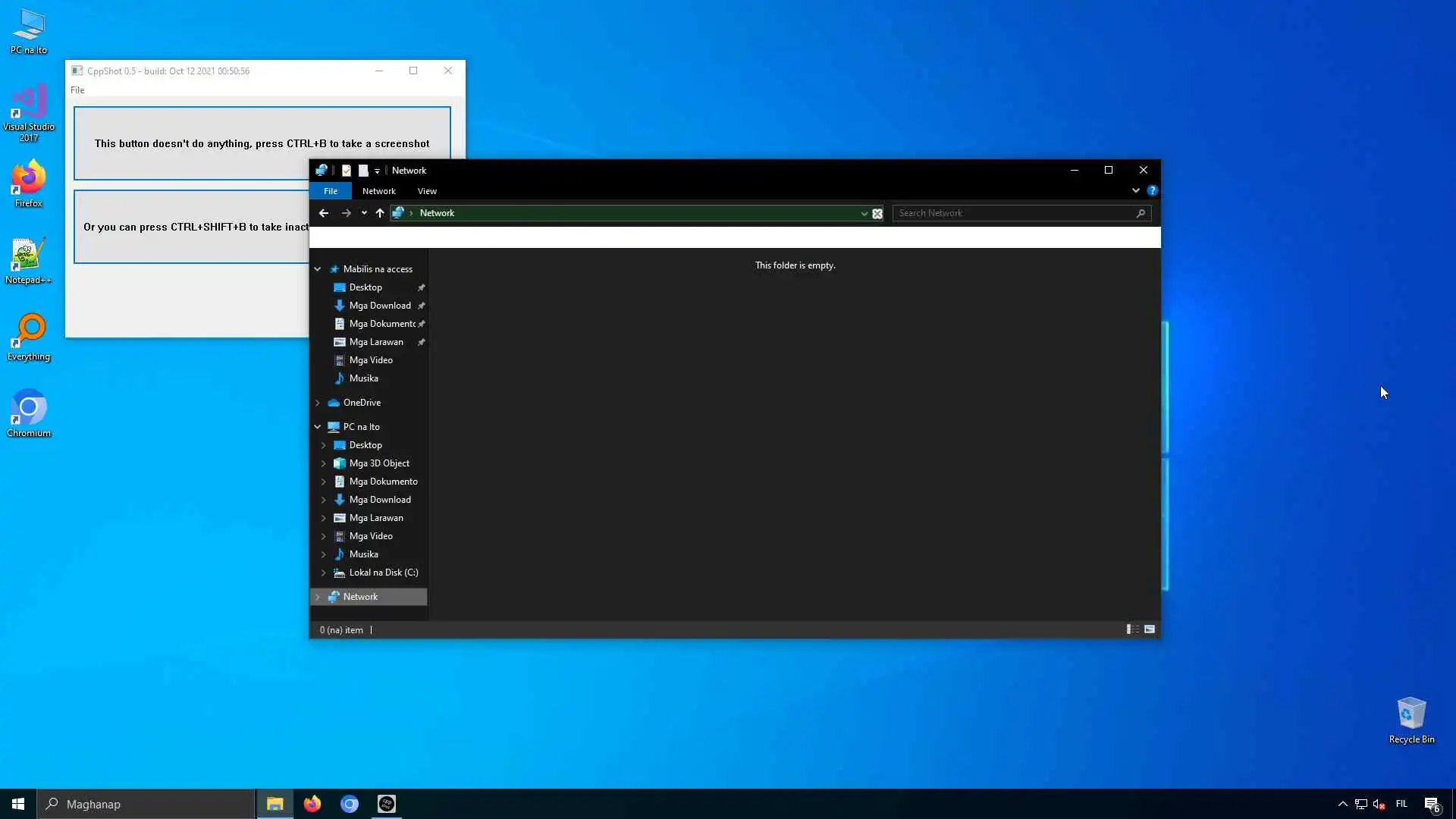The height and width of the screenshot is (819, 1456).
Task: Click the Up one level arrow
Action: pos(380,213)
